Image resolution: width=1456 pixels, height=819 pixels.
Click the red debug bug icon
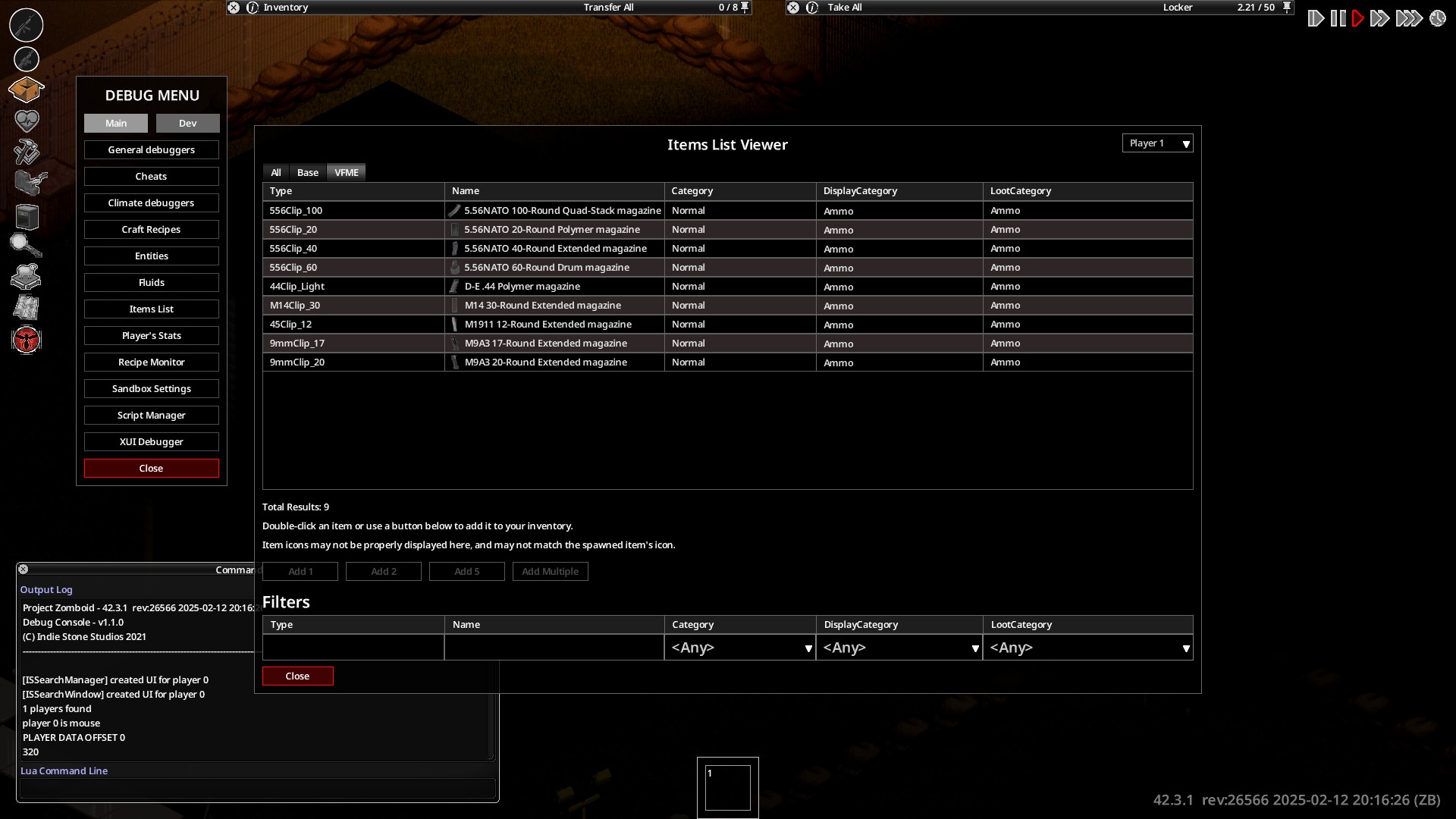tap(27, 340)
